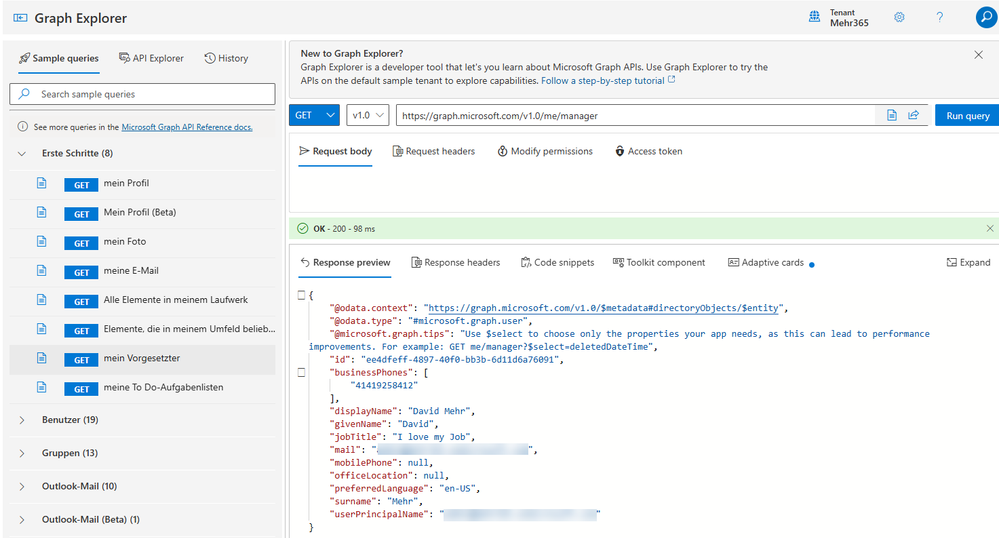Switch to API Explorer tab
Image resolution: width=999 pixels, height=538 pixels.
151,58
